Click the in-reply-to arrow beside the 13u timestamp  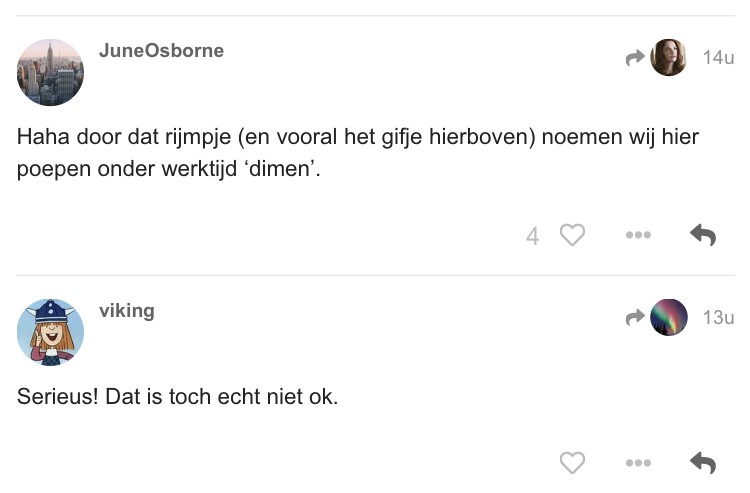(635, 318)
